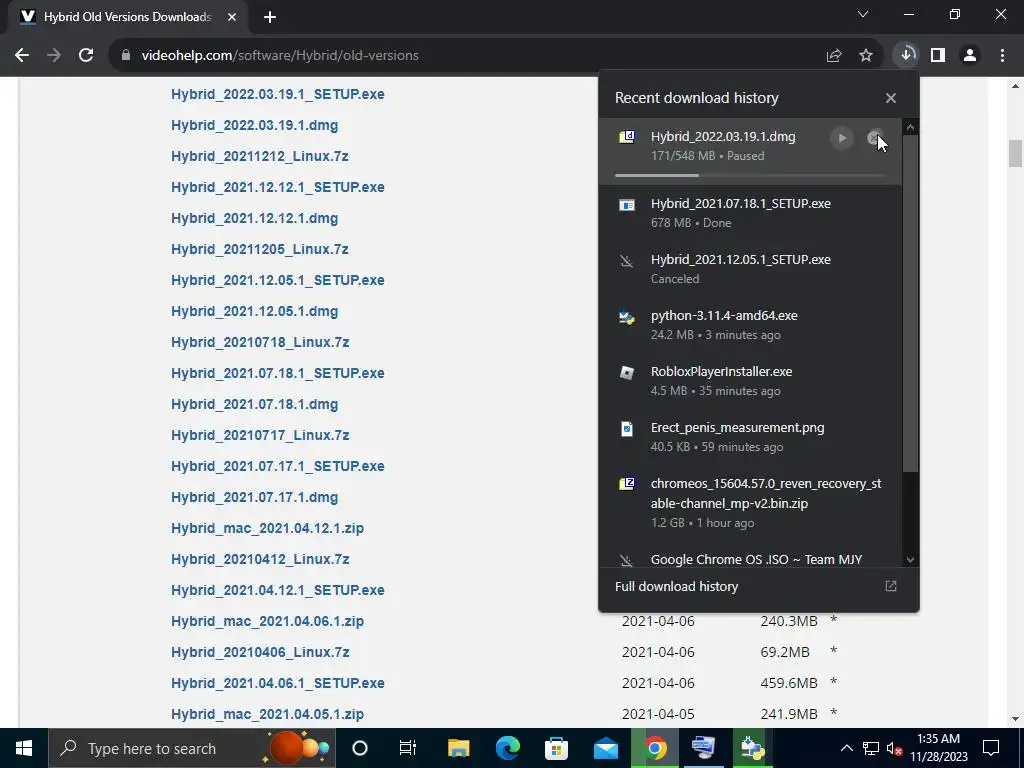1024x768 pixels.
Task: Go back to the previous page
Action: [22, 56]
